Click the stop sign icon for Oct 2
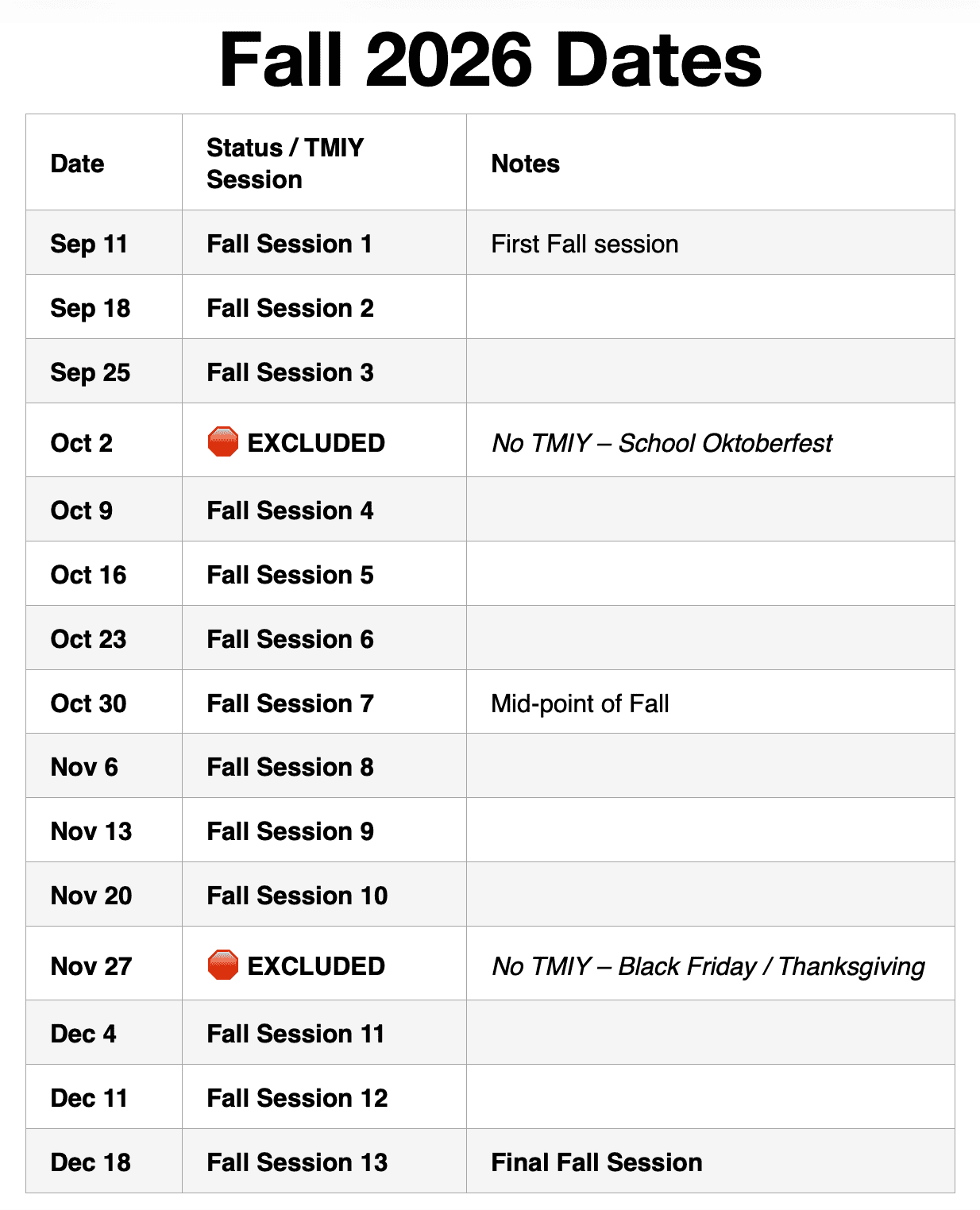 click(222, 441)
